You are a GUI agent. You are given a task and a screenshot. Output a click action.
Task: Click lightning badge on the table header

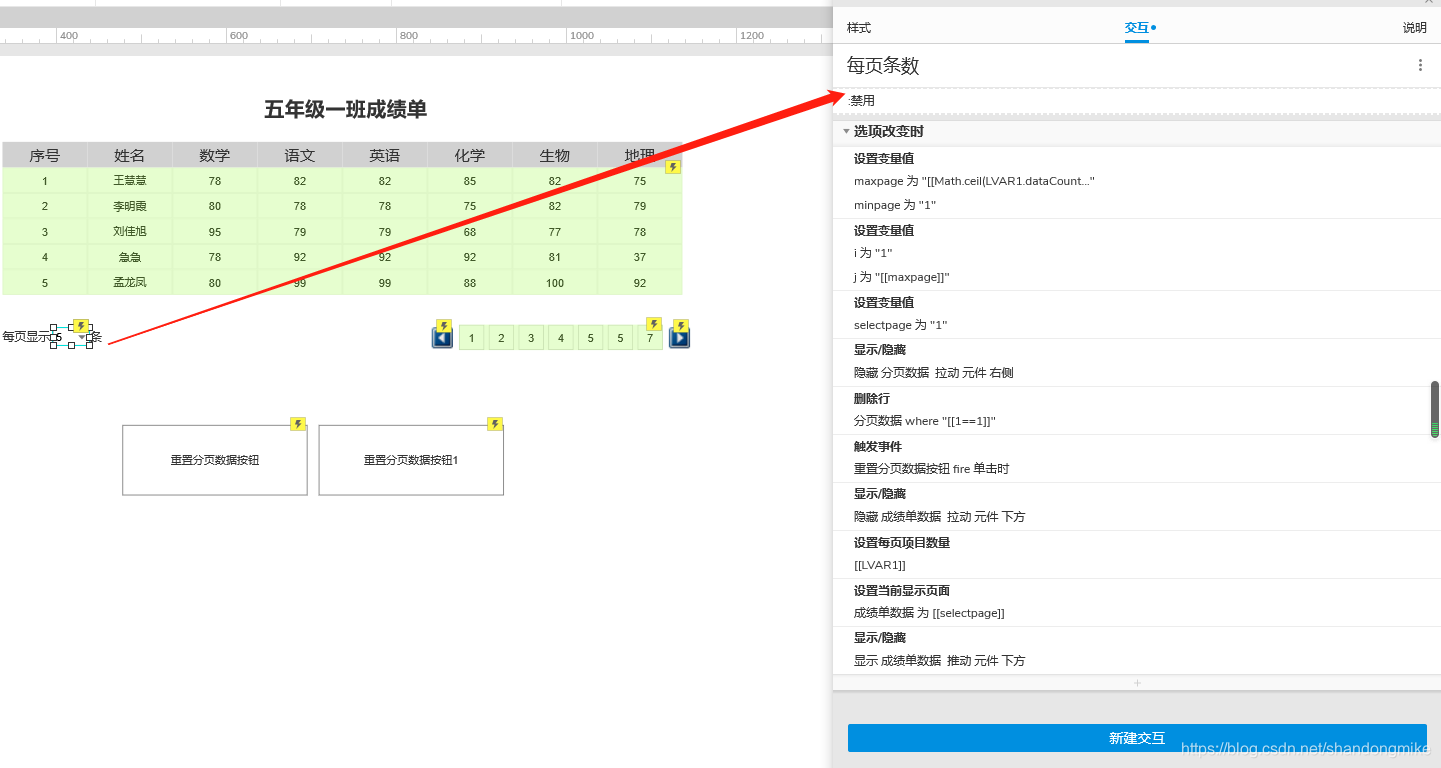pos(673,167)
